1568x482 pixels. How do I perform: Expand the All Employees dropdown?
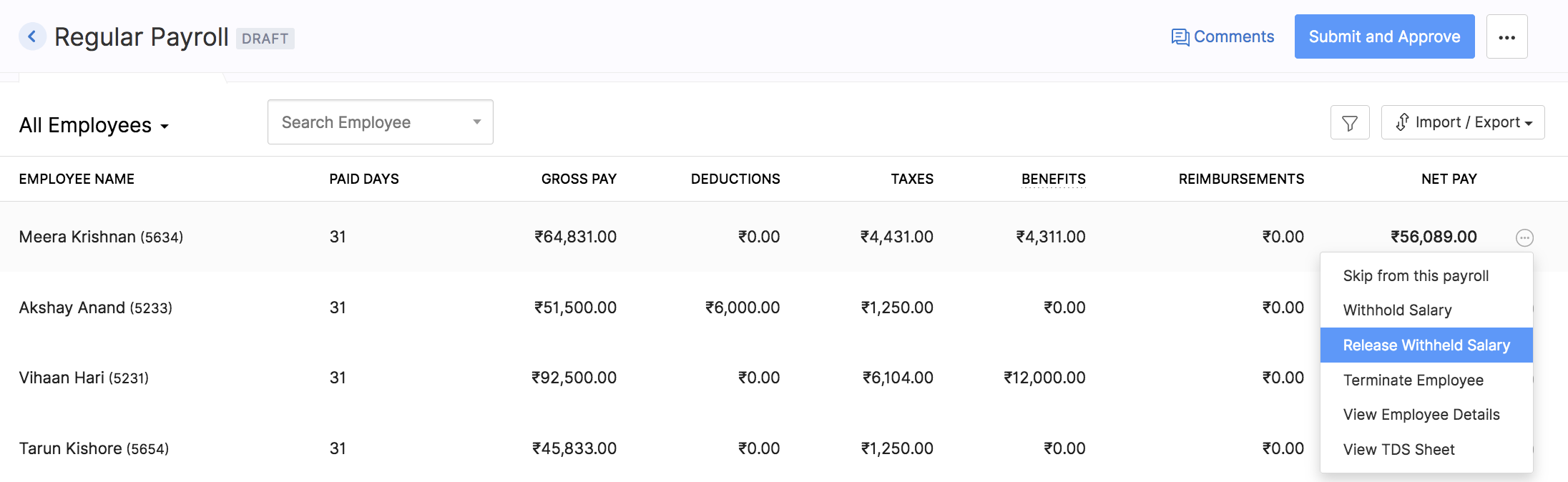click(94, 125)
